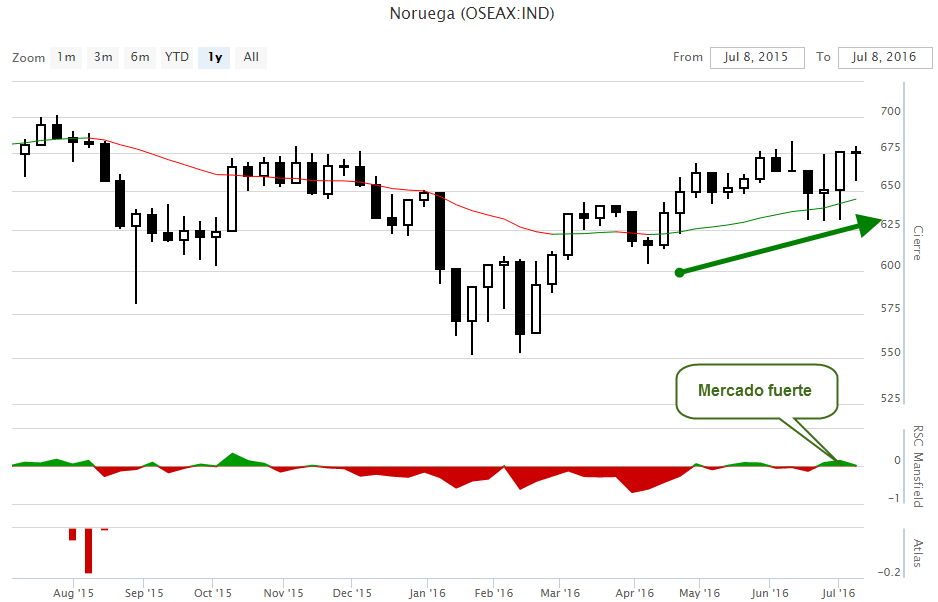Screen dimensions: 938x602
Task: Click the Apr '16 date label
Action: (x=635, y=593)
